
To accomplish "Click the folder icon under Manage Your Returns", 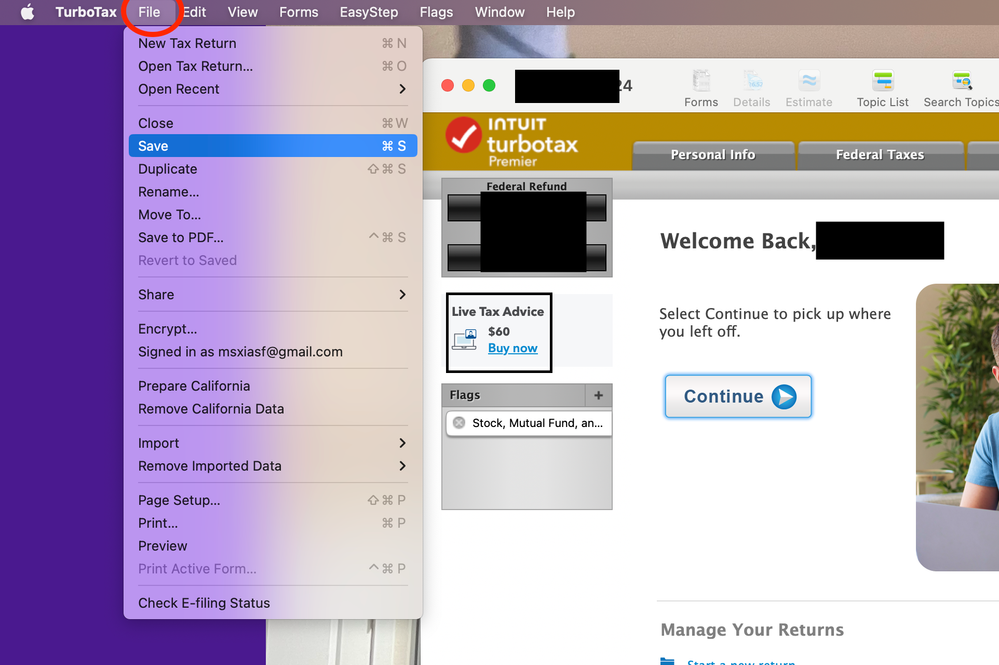I will (667, 661).
